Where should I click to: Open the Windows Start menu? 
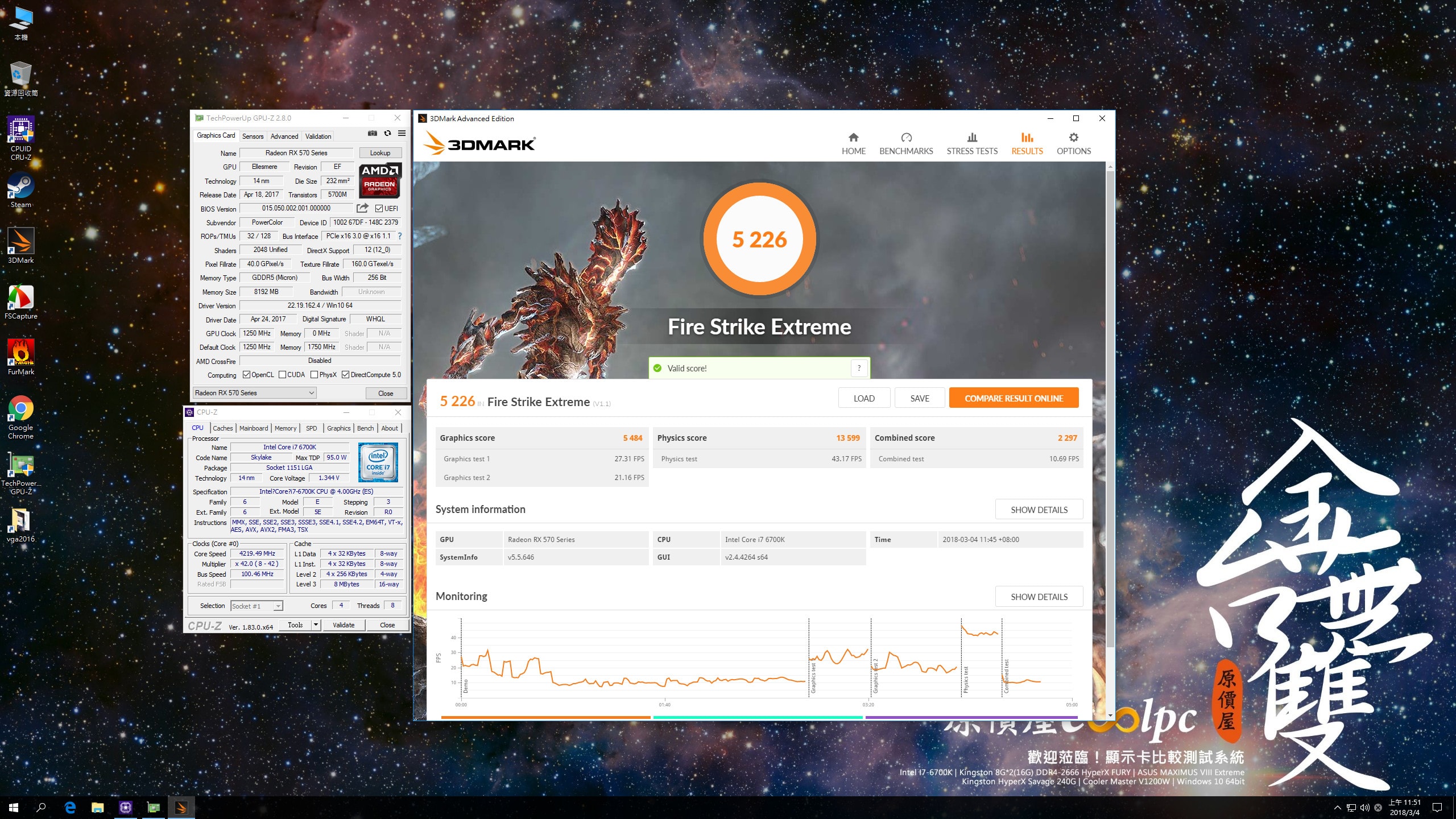tap(14, 807)
